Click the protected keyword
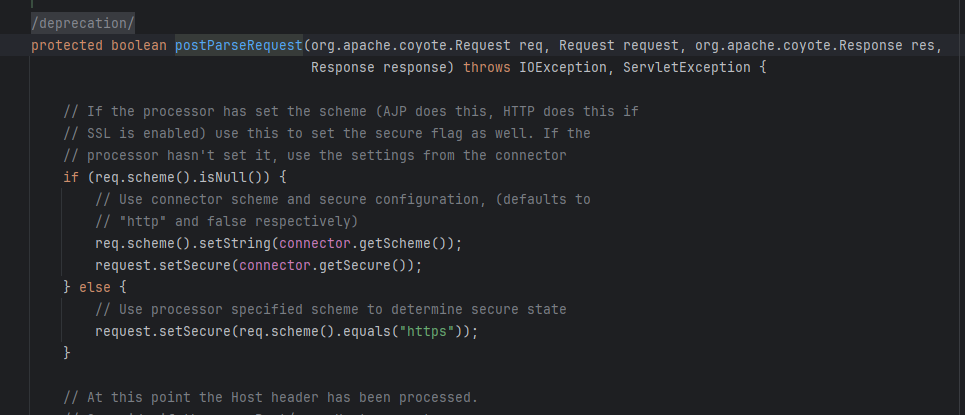 66,46
